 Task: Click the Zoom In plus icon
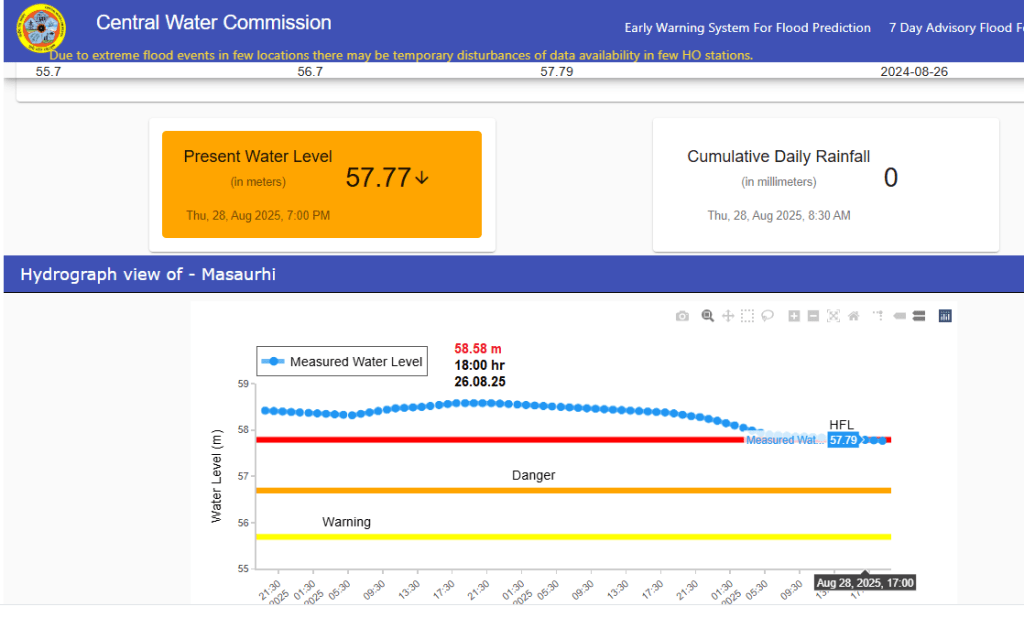tap(794, 316)
